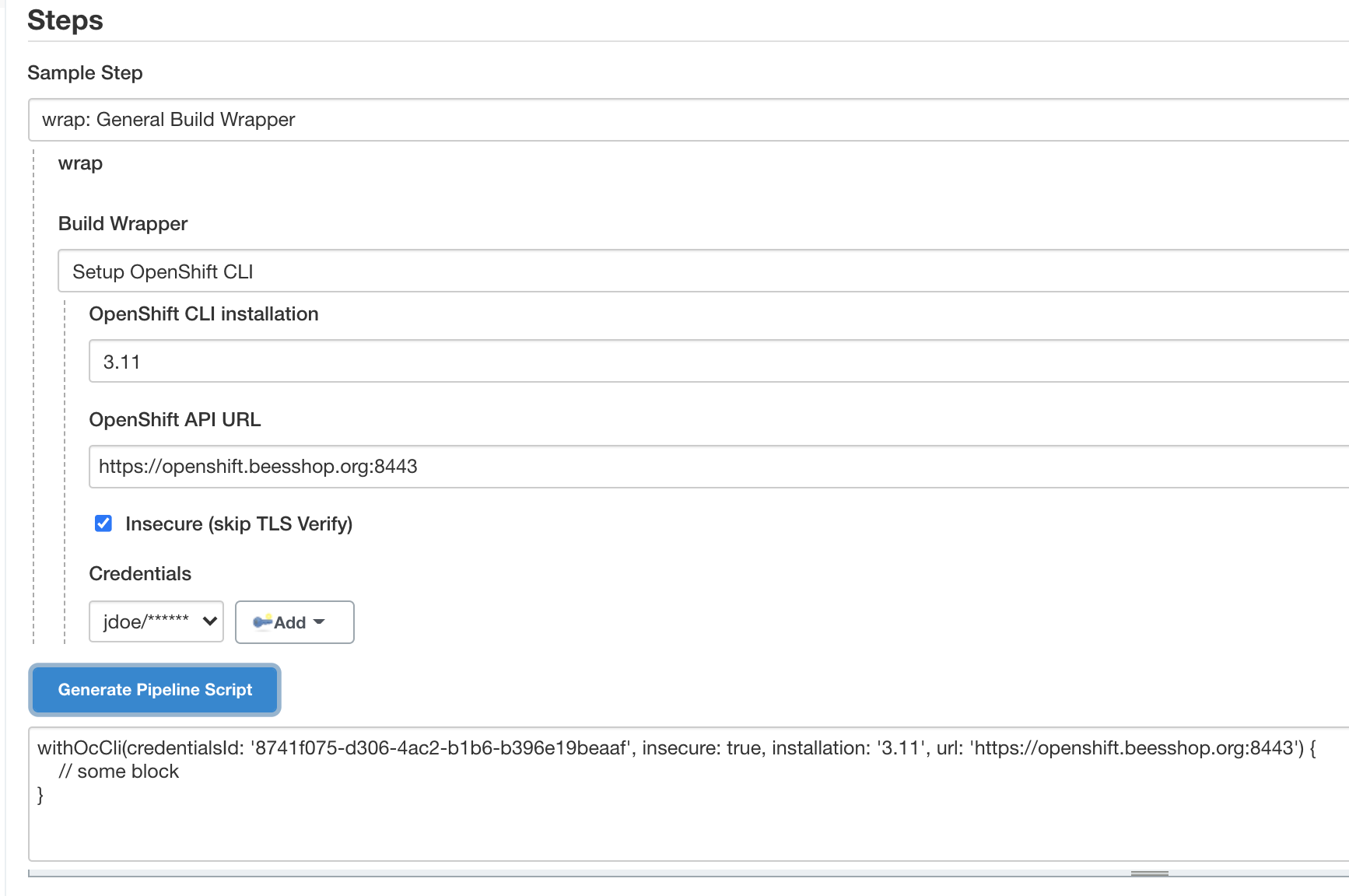The height and width of the screenshot is (896, 1349).
Task: Click the OpenShift CLI installation label
Action: point(204,314)
